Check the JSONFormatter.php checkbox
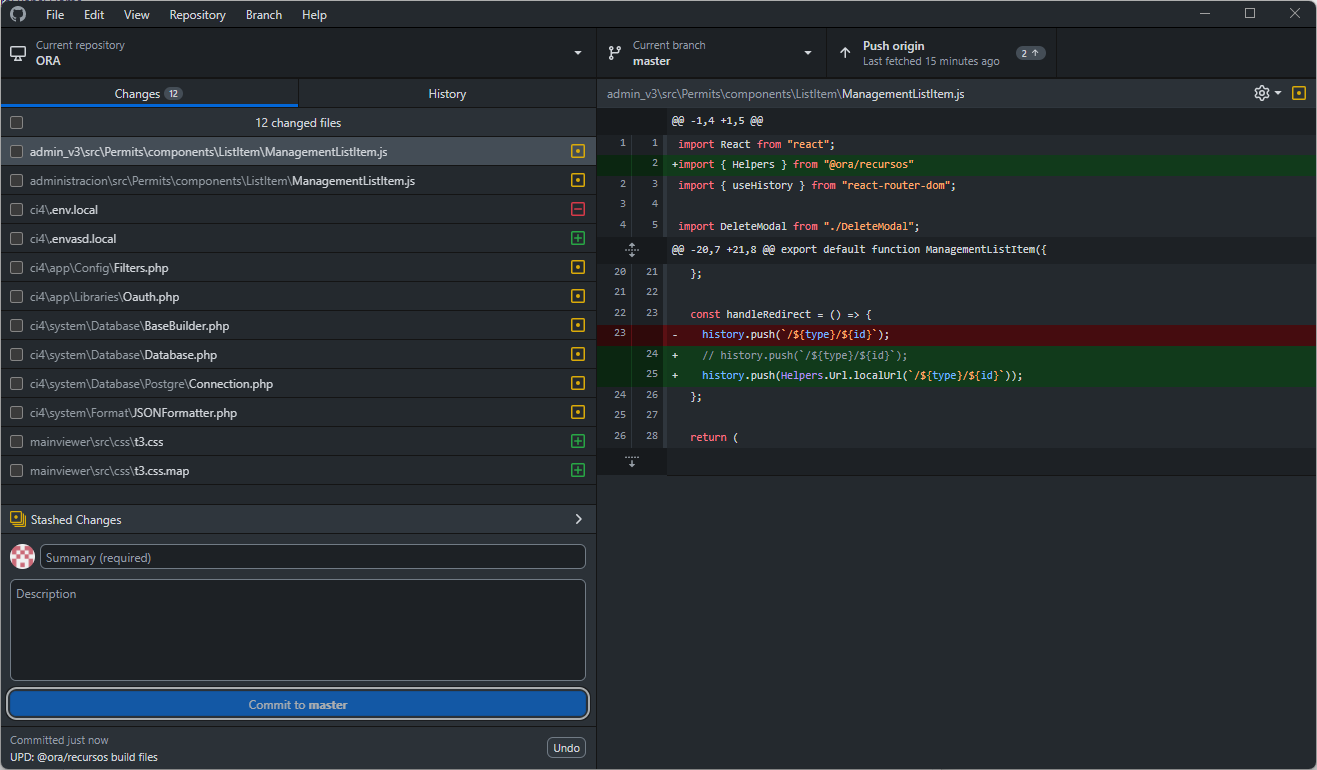 click(x=17, y=413)
